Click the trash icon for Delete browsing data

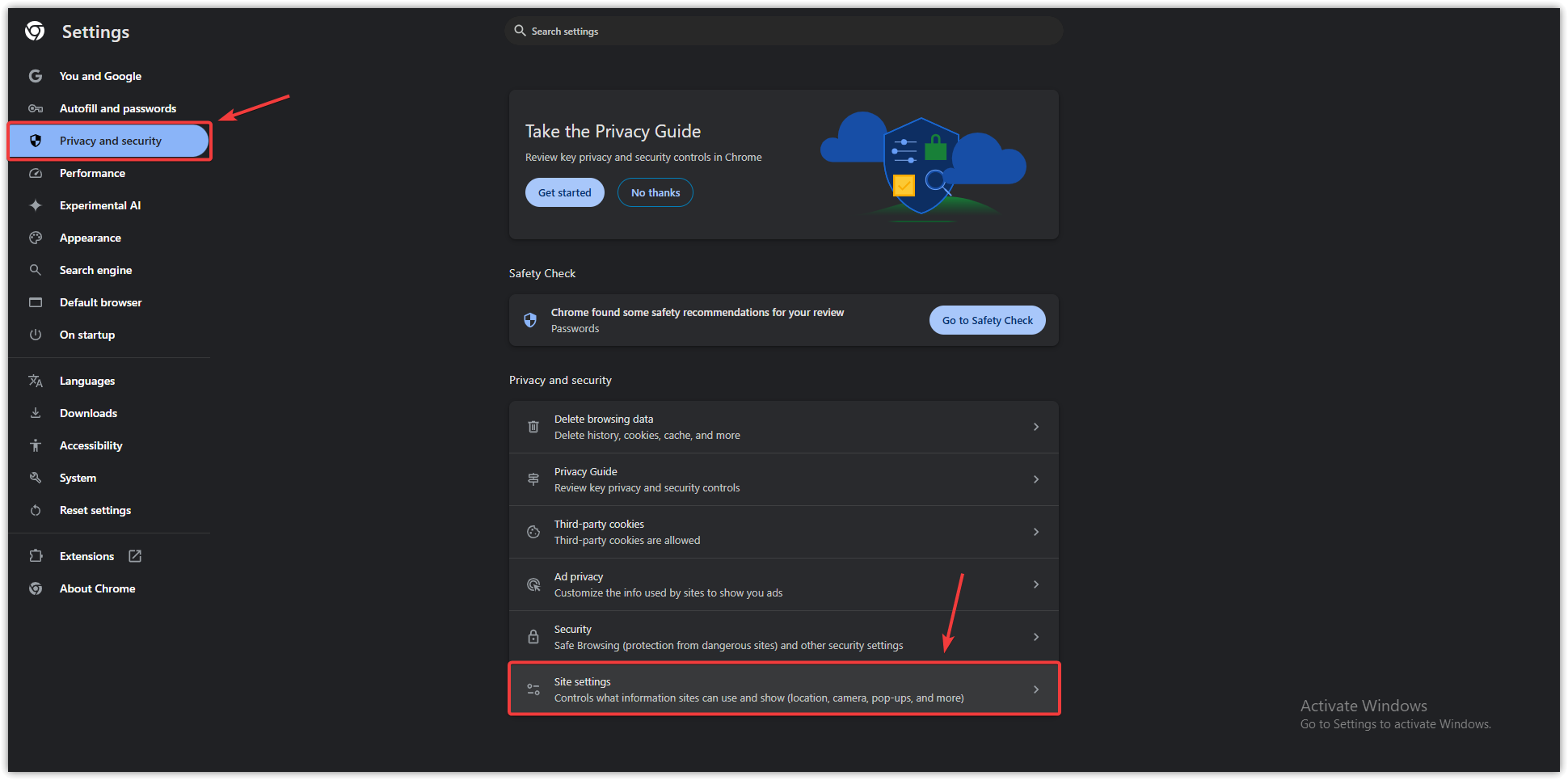pyautogui.click(x=533, y=427)
